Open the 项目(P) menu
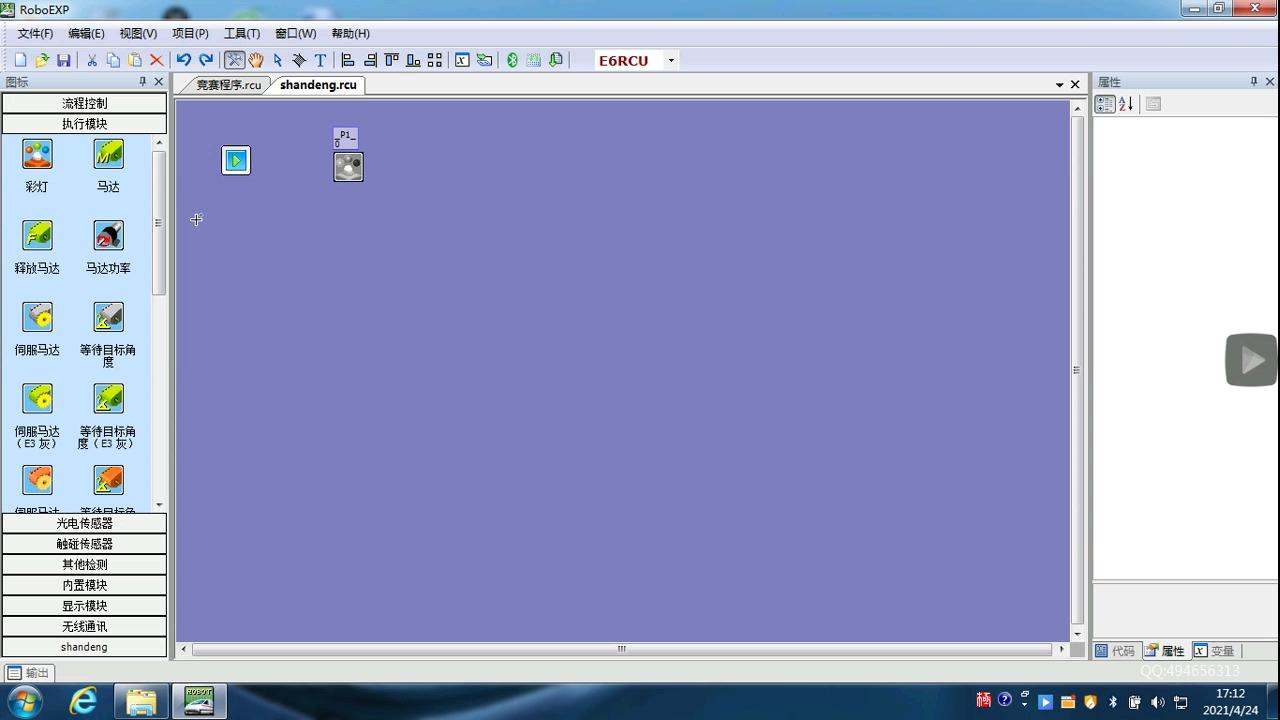This screenshot has width=1280, height=720. point(190,34)
